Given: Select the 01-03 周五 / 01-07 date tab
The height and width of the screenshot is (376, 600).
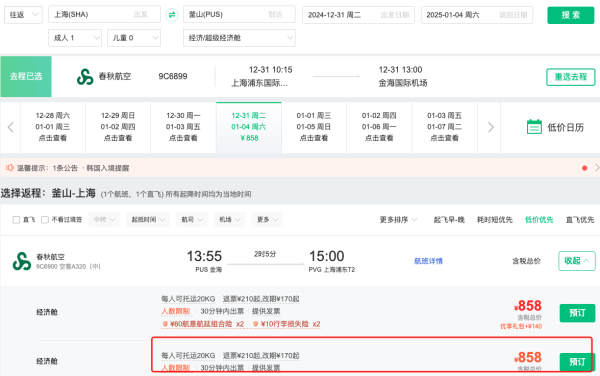Looking at the screenshot, I should click(x=444, y=127).
